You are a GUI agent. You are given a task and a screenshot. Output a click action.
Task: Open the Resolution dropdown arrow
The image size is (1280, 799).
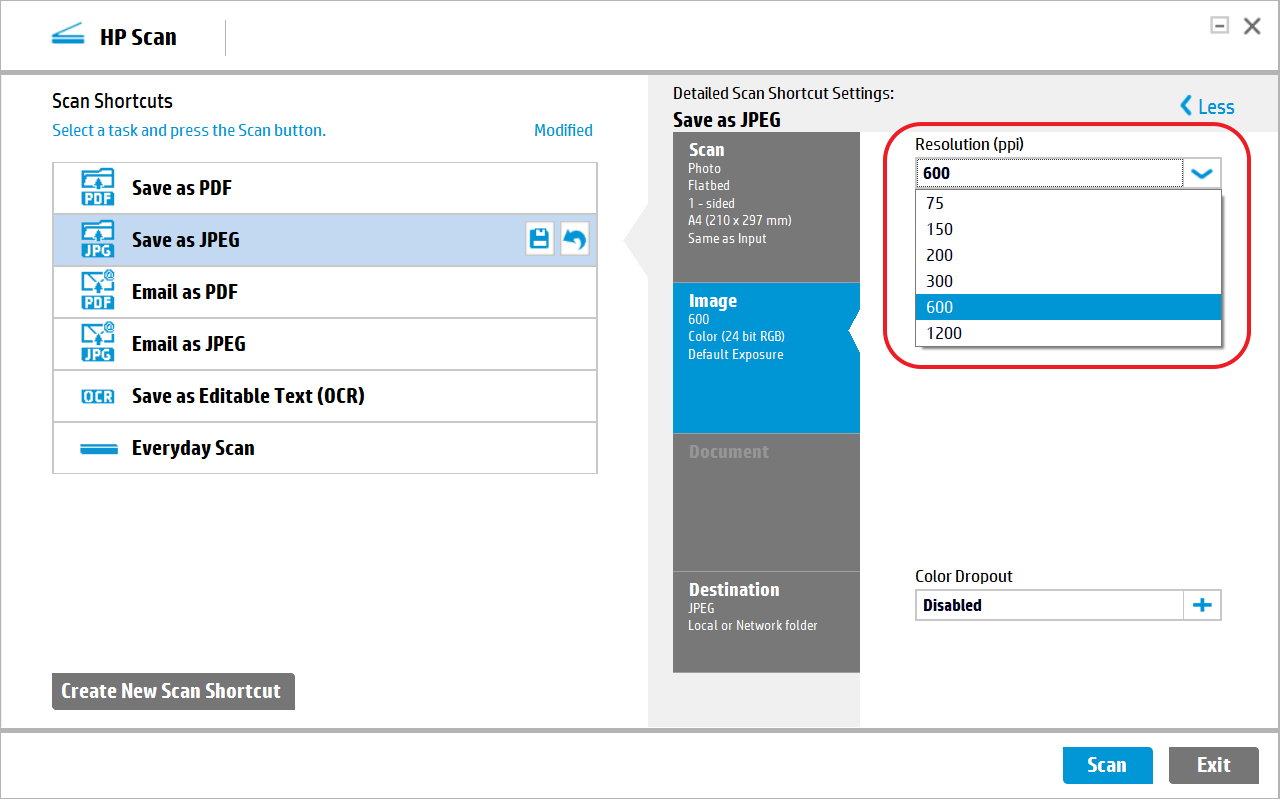coord(1201,172)
